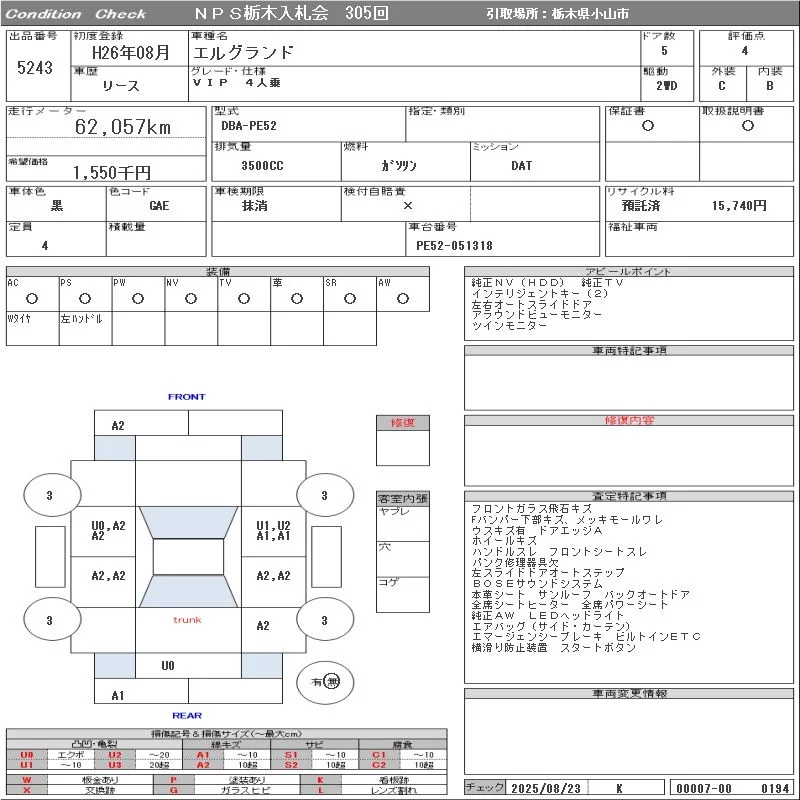
Task: Click the first registration H26年08月
Action: 131,53
